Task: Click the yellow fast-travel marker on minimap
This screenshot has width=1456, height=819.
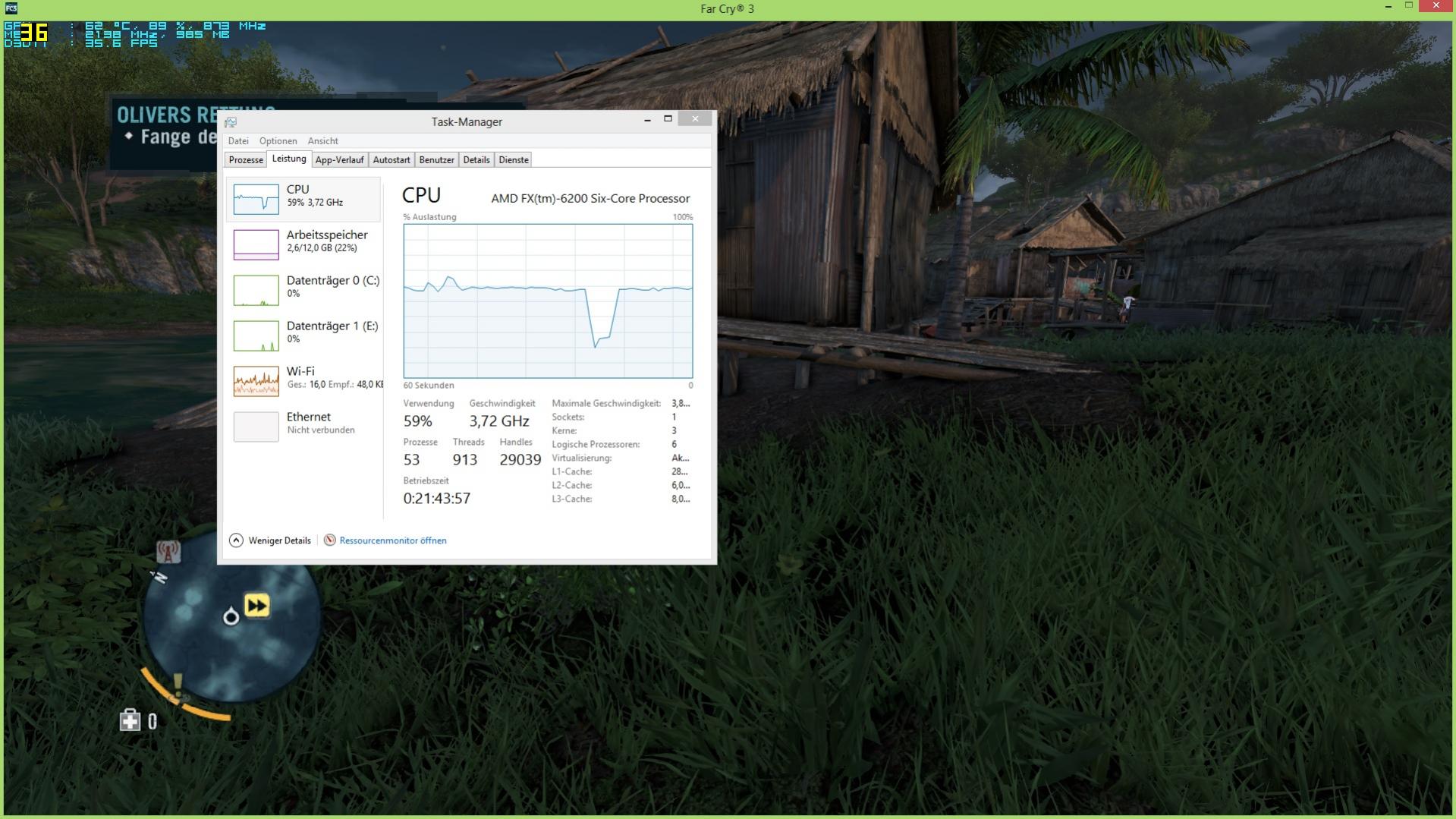Action: [x=257, y=606]
